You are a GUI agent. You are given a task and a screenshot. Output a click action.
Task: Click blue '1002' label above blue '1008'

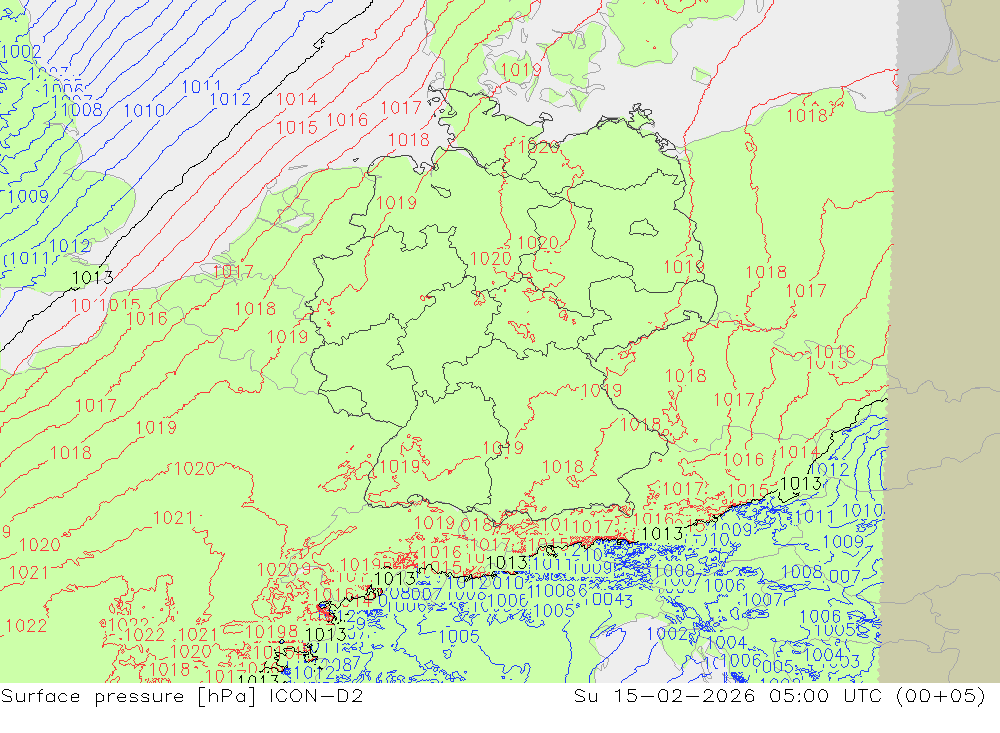tap(21, 51)
